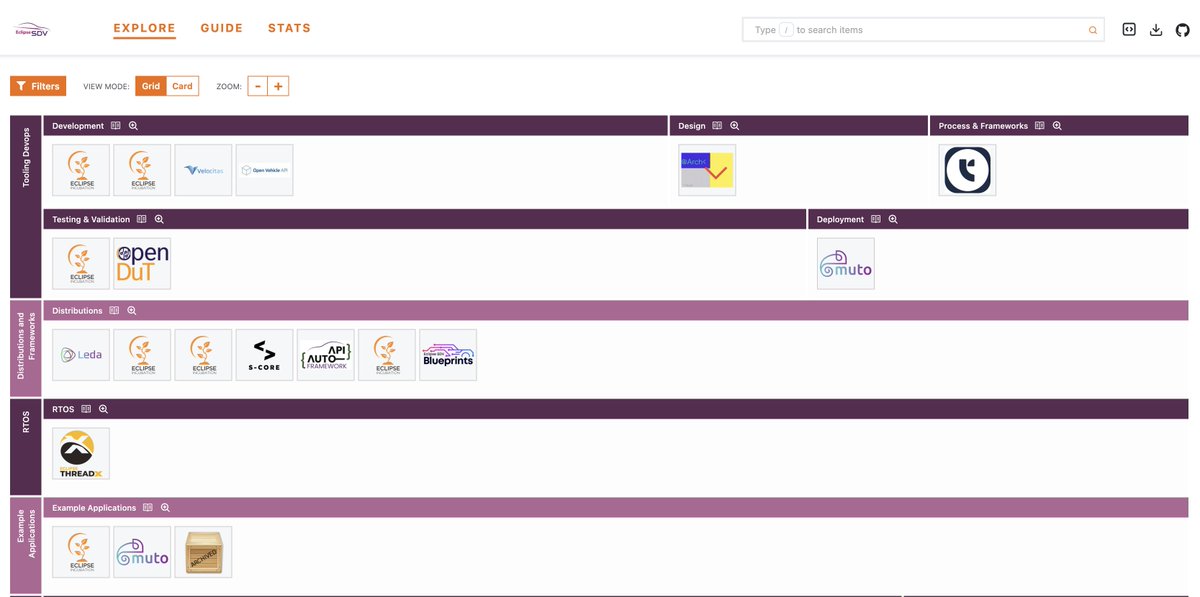Open the phone-logo item in Process & Frameworks

(967, 170)
